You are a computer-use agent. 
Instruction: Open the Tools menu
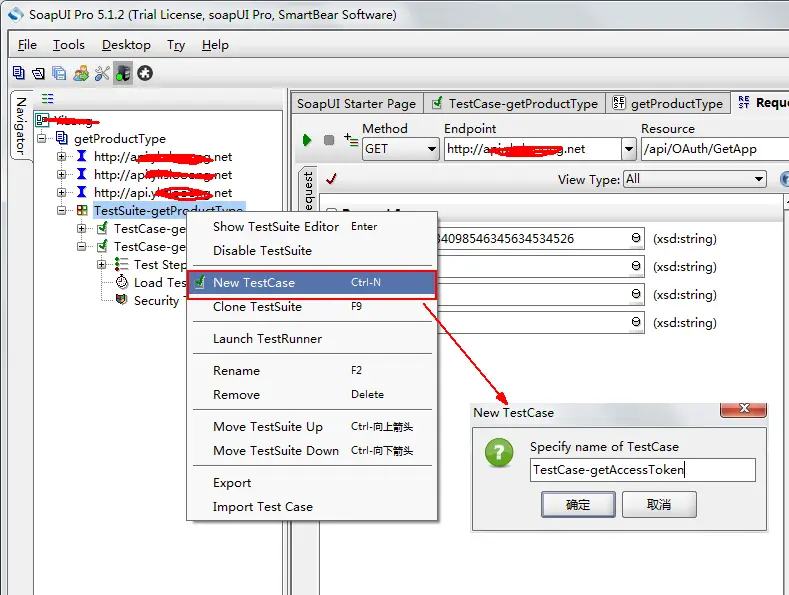[x=69, y=45]
